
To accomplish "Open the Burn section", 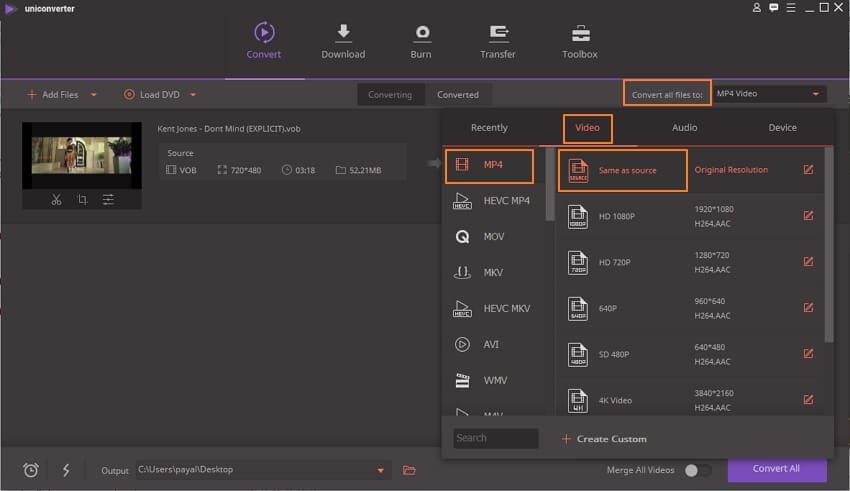I will pos(421,41).
